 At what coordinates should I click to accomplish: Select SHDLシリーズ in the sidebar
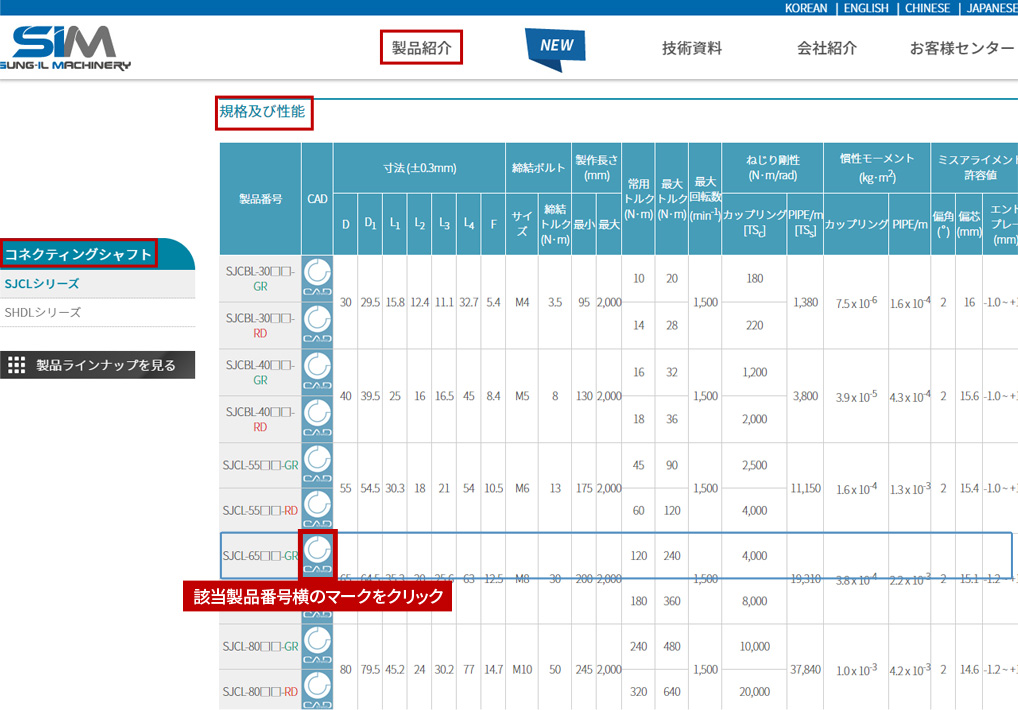[41, 312]
